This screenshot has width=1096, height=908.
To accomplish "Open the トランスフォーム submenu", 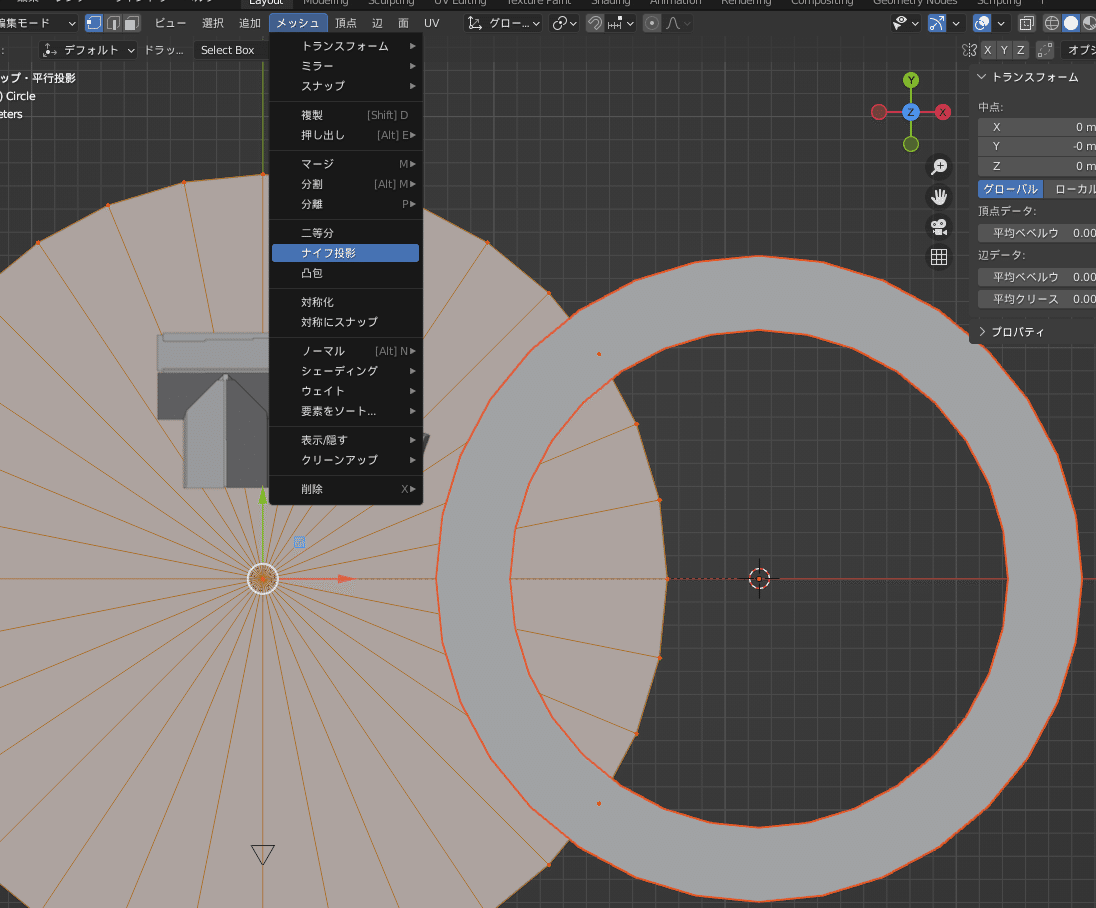I will (346, 46).
